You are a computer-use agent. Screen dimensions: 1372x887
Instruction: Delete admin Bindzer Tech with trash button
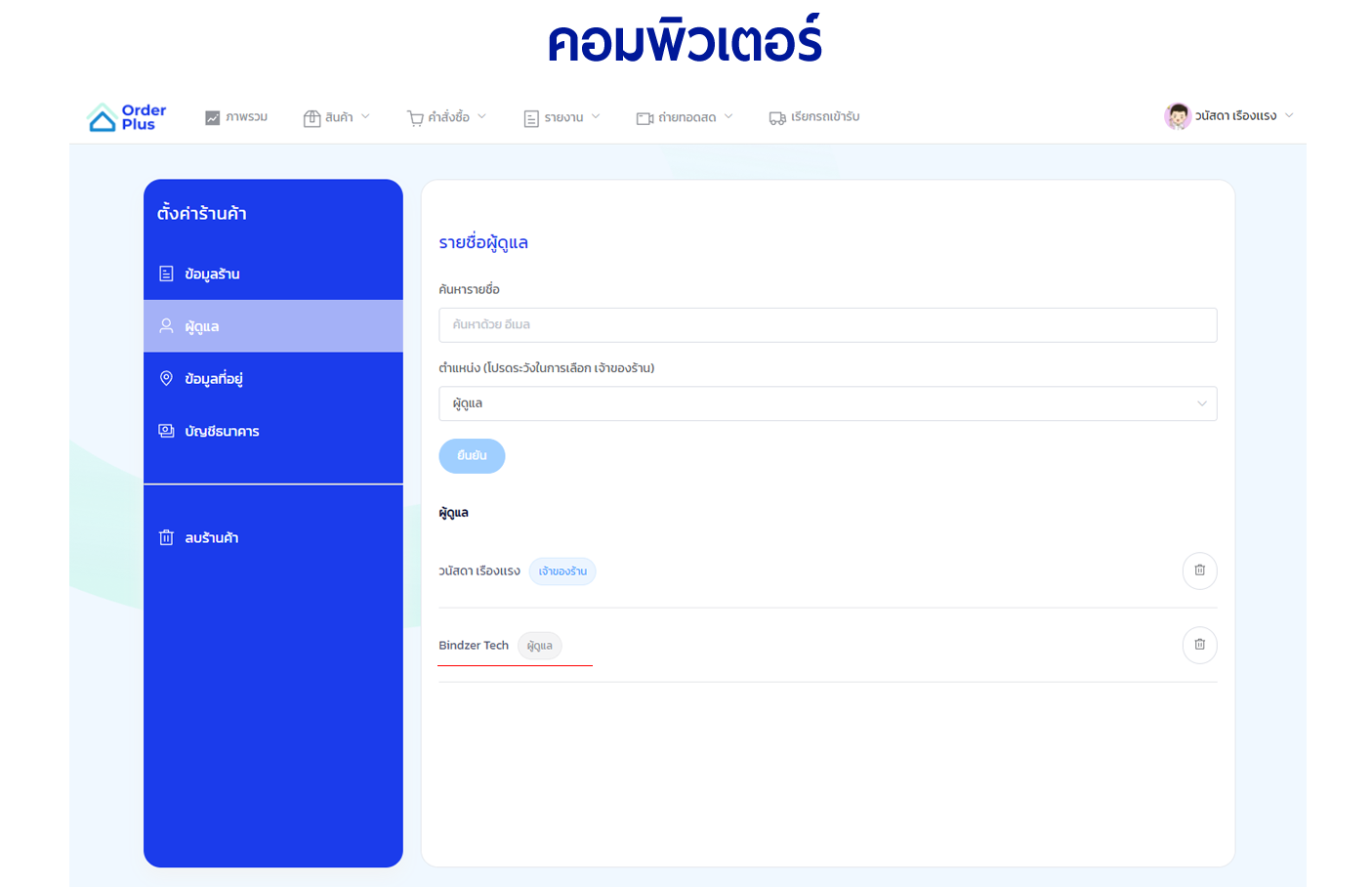pyautogui.click(x=1199, y=645)
